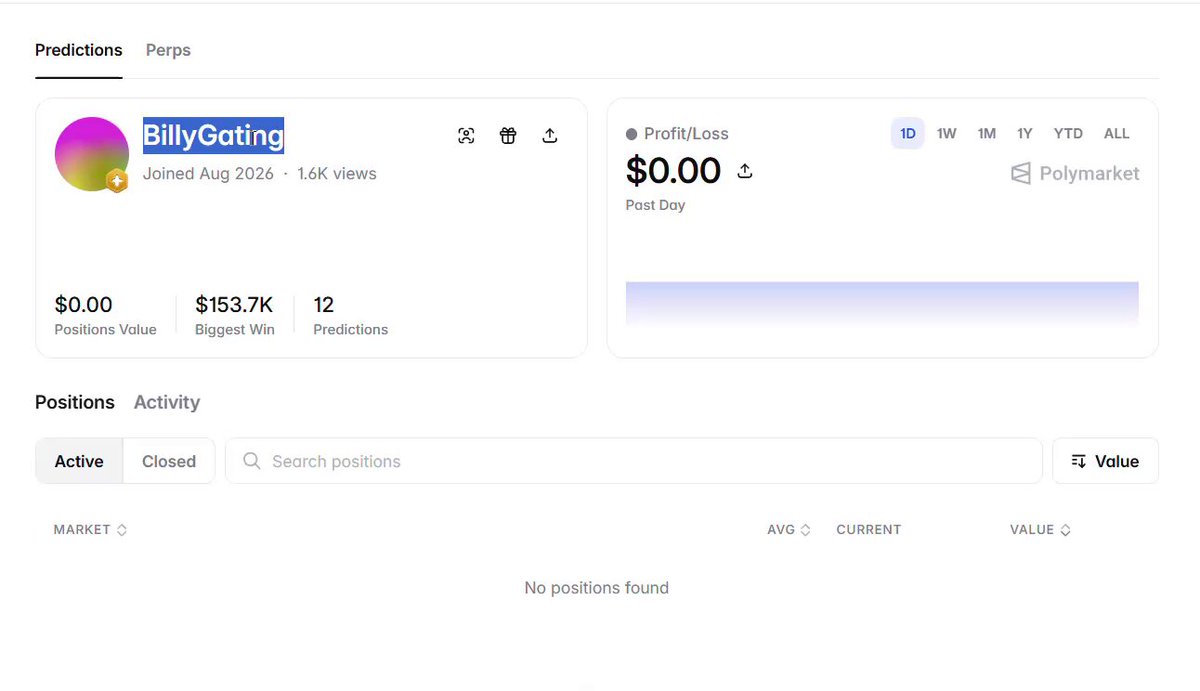Click the Past Day label
Viewport: 1200px width, 691px height.
coord(655,205)
